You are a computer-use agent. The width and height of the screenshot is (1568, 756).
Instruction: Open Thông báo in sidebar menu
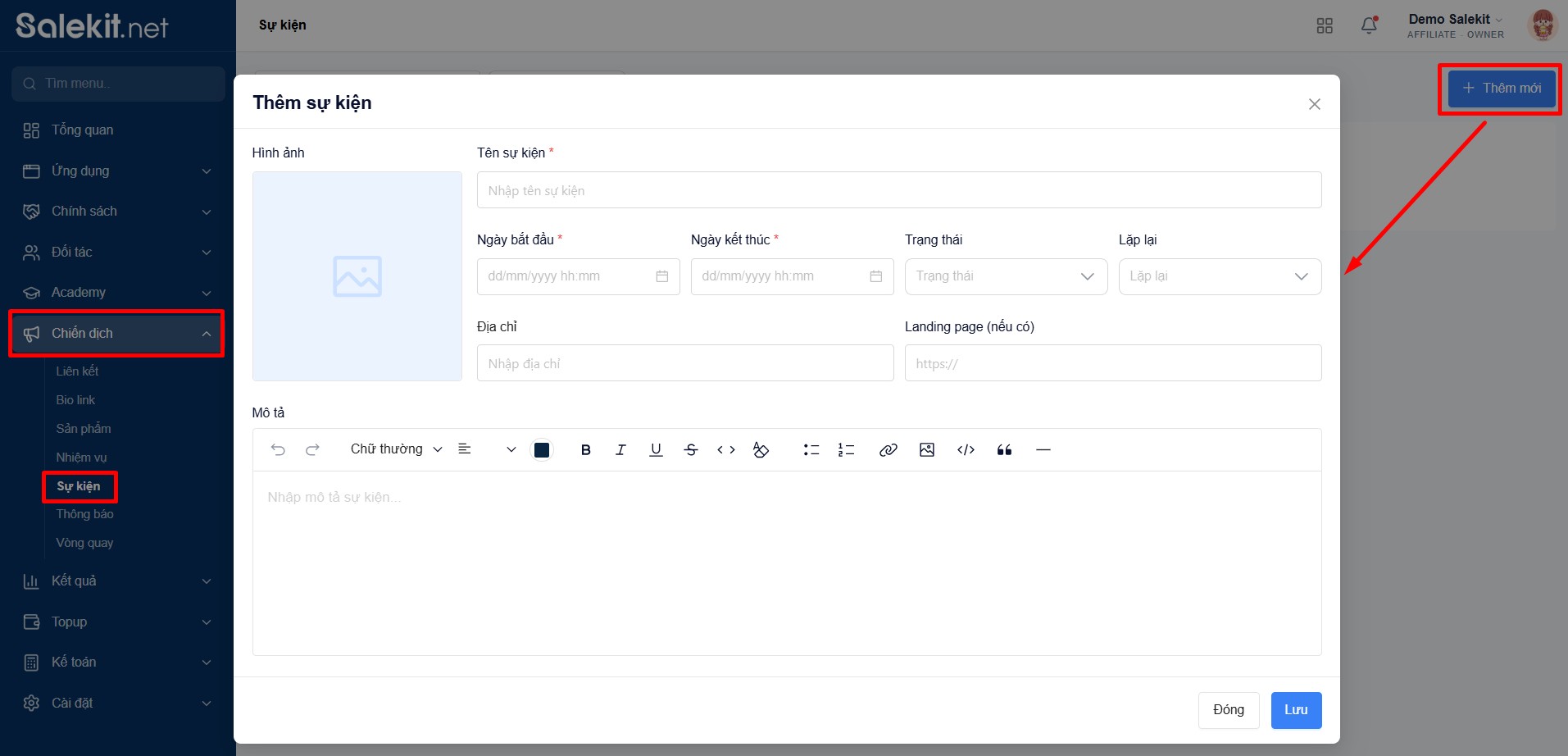(84, 514)
